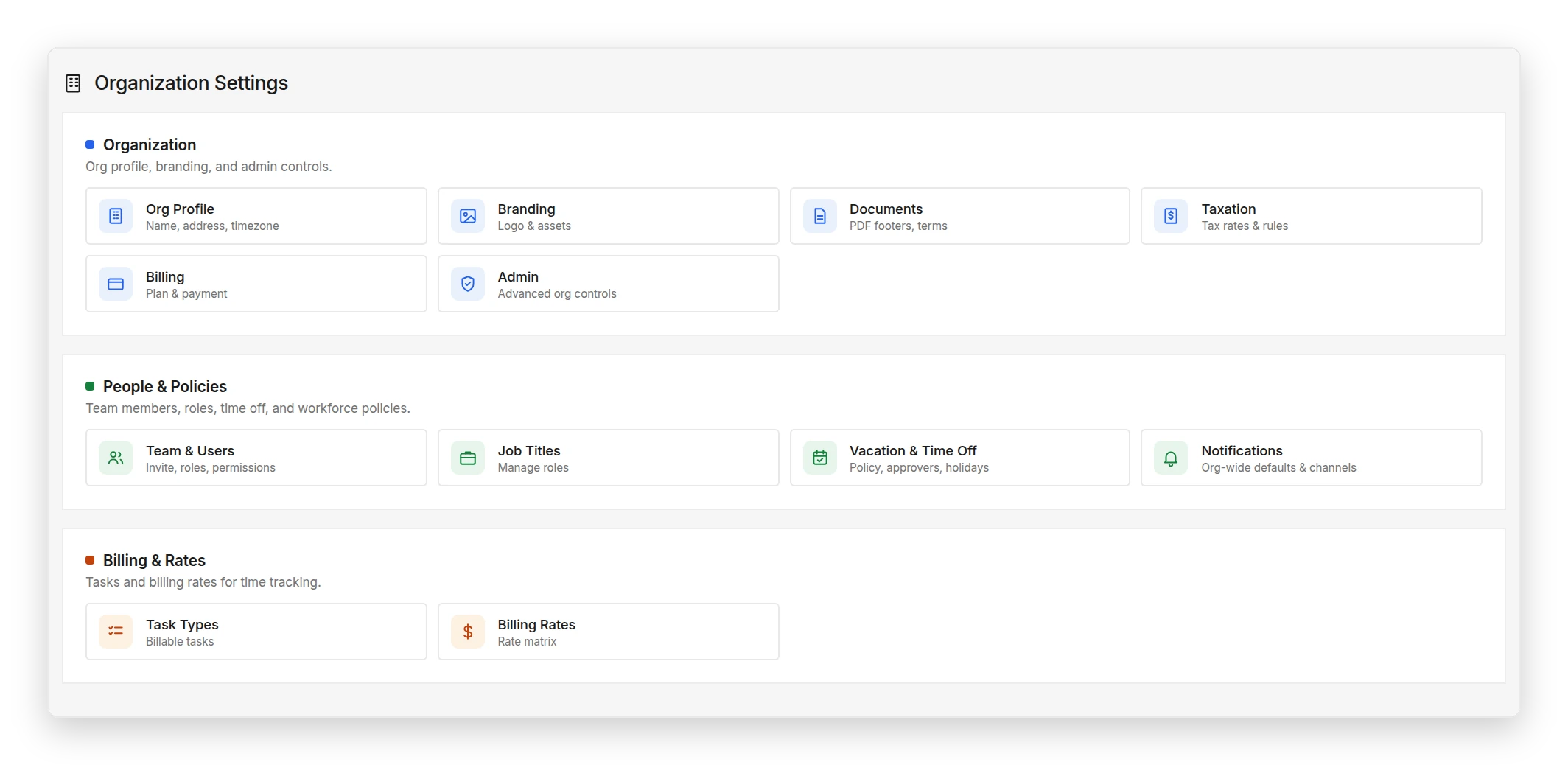This screenshot has height=765, width=1568.
Task: Click the Team & Users people icon
Action: tap(116, 458)
